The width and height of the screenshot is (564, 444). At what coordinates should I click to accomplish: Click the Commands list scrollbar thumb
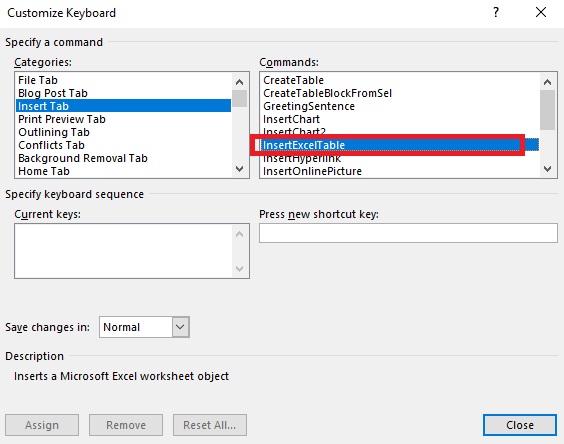tap(547, 110)
